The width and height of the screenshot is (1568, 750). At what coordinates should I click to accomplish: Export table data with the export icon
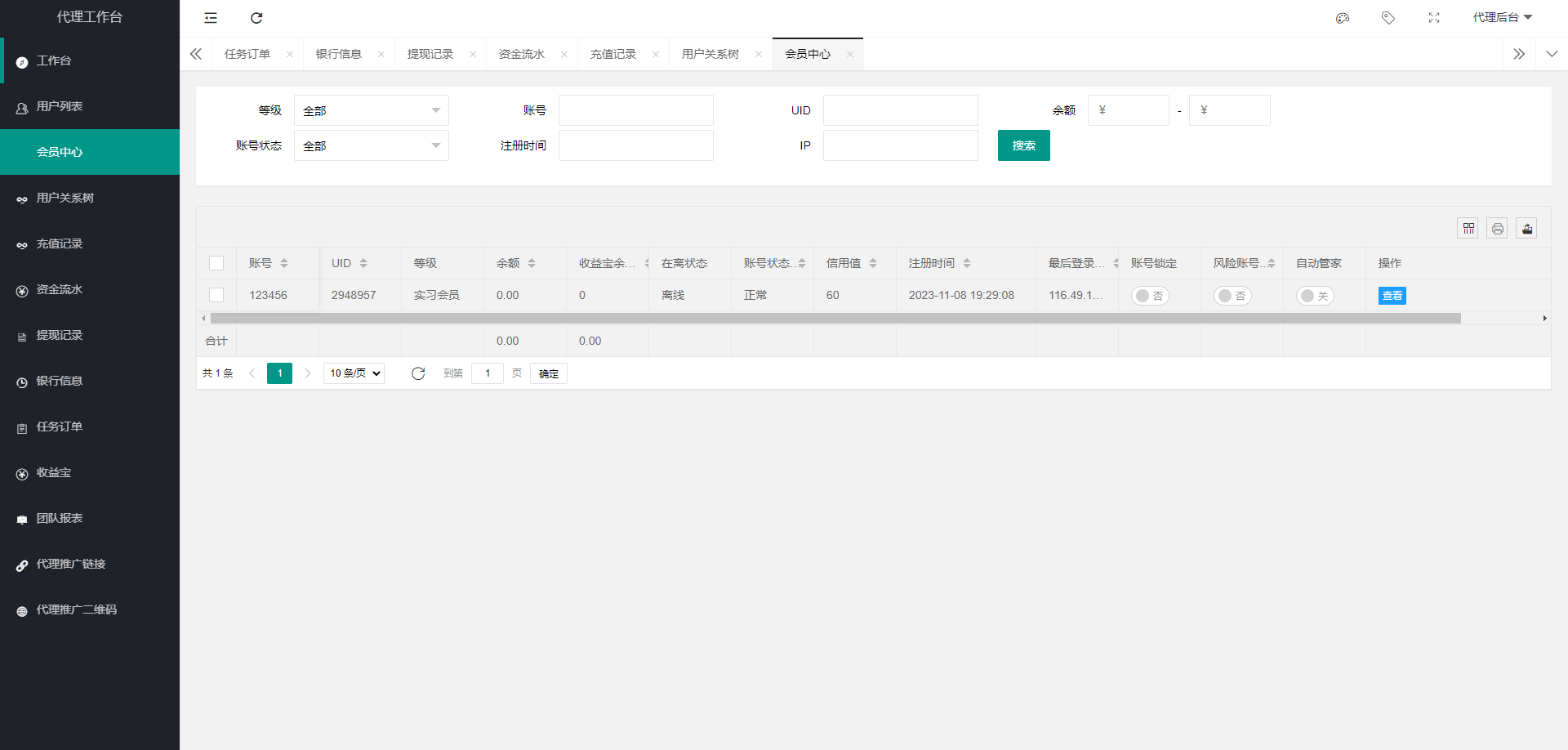tap(1527, 229)
